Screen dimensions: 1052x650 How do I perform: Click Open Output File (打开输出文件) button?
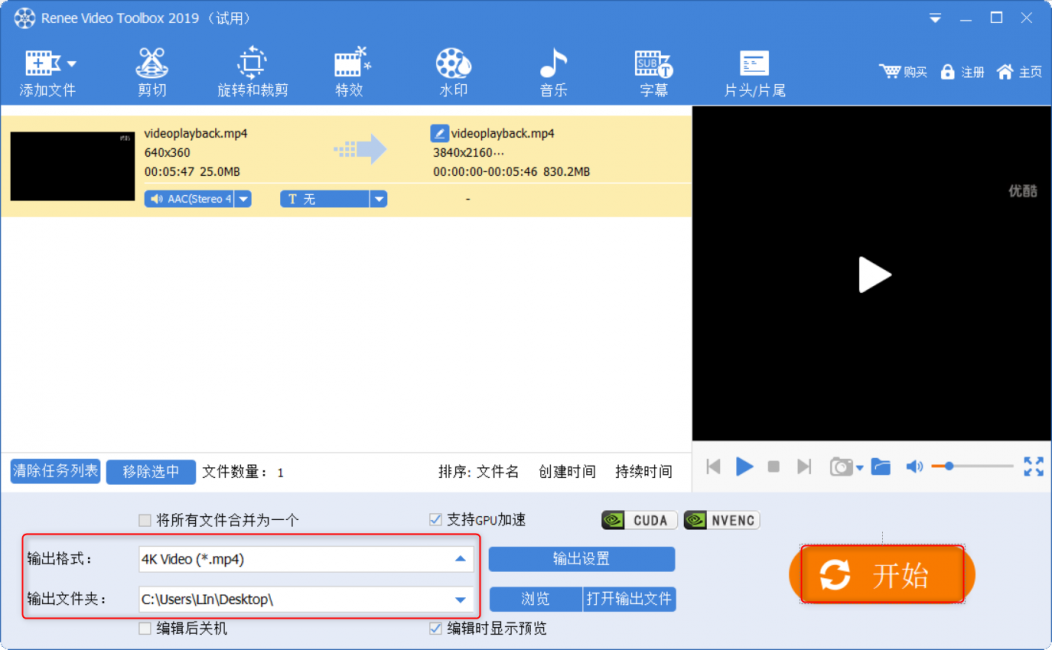[629, 599]
